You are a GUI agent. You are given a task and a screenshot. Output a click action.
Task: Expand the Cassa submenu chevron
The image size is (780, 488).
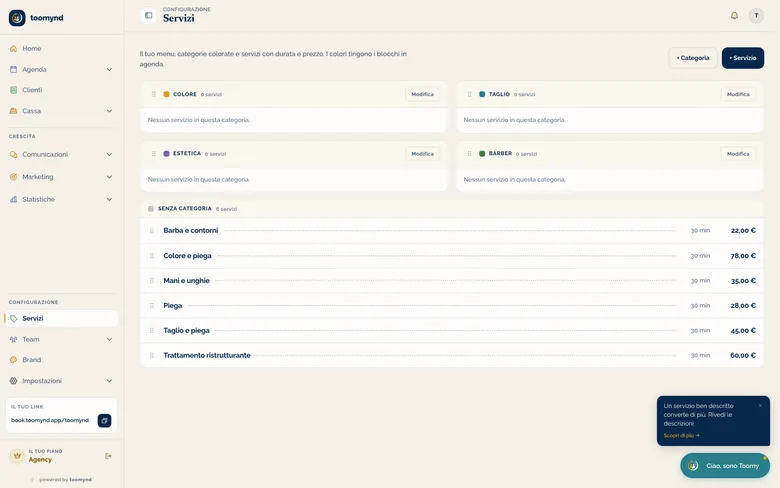point(109,111)
